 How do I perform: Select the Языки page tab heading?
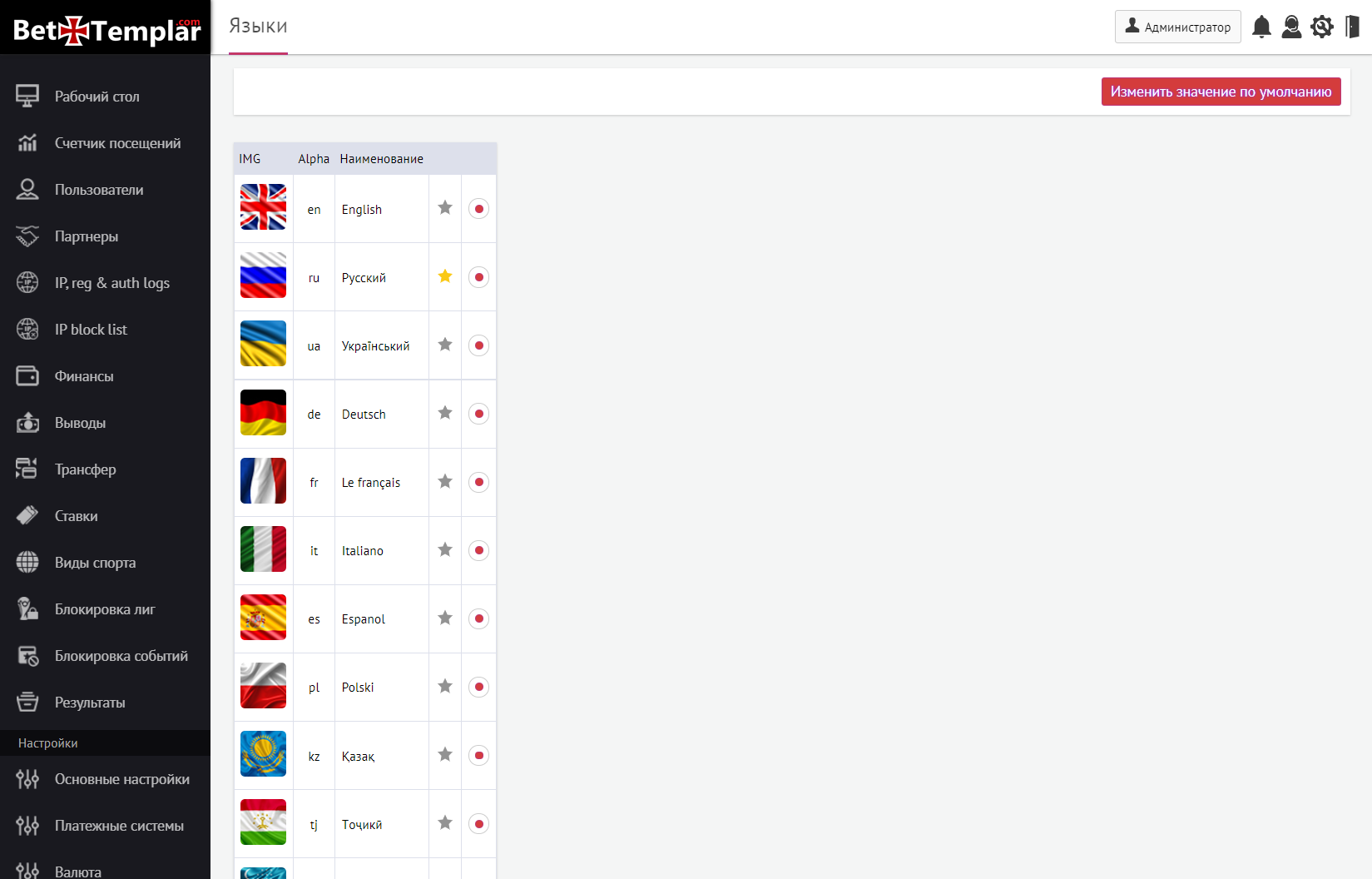[258, 27]
